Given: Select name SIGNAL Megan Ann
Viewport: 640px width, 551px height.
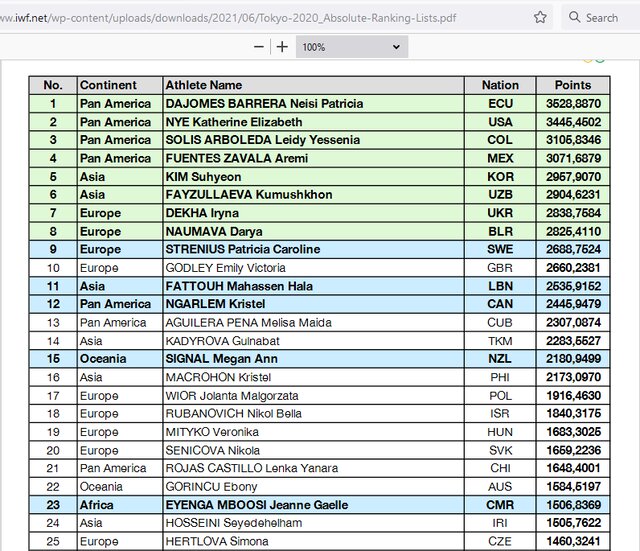Looking at the screenshot, I should coord(222,359).
